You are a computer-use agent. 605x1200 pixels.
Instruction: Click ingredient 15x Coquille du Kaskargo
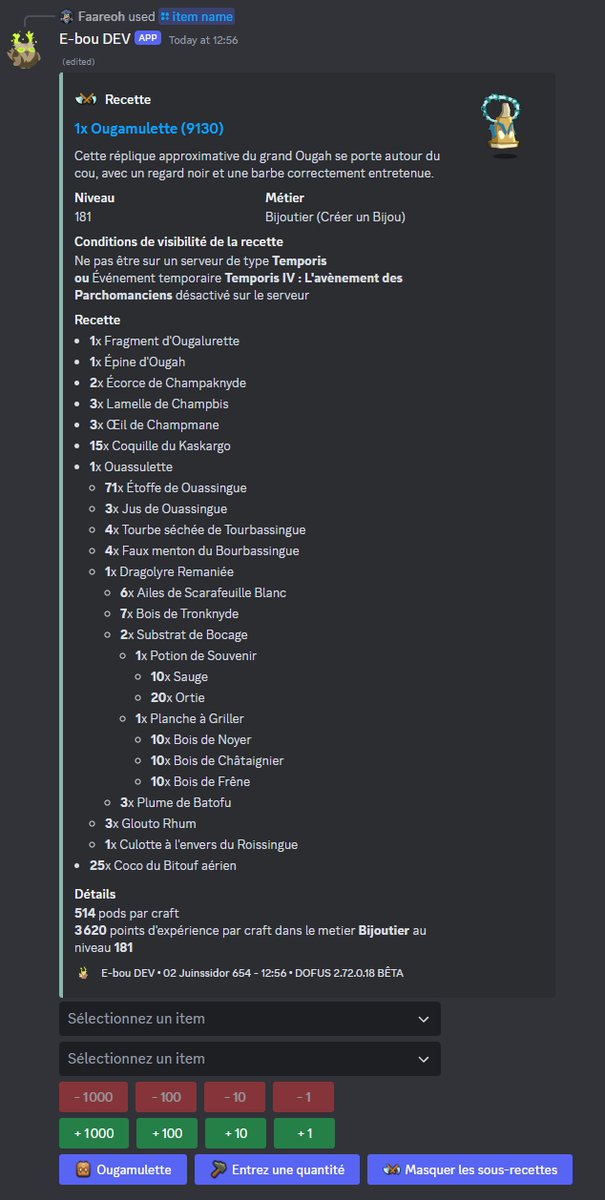pyautogui.click(x=160, y=446)
